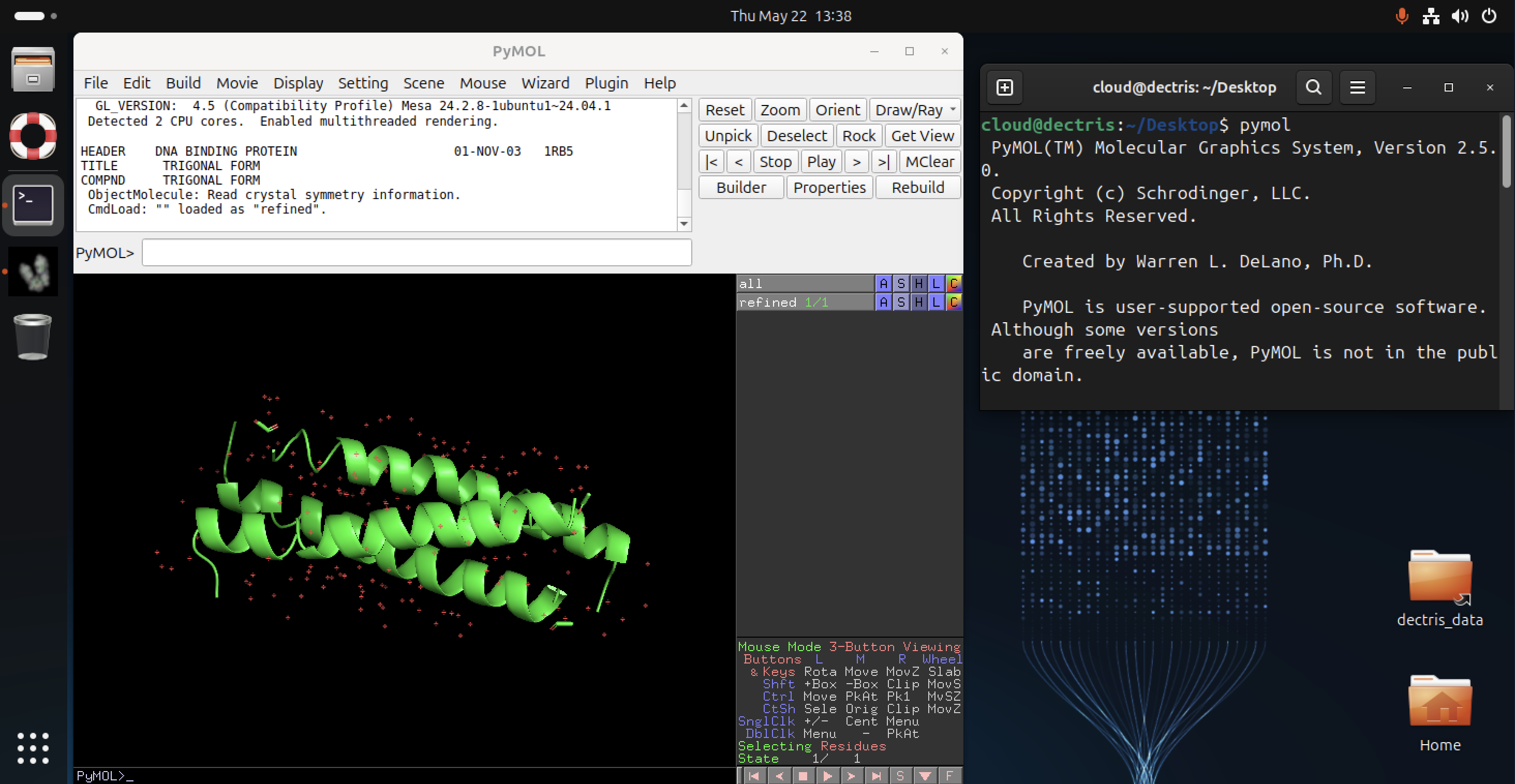Click the > next frame button
Screen dimensions: 1515x784
[856, 162]
